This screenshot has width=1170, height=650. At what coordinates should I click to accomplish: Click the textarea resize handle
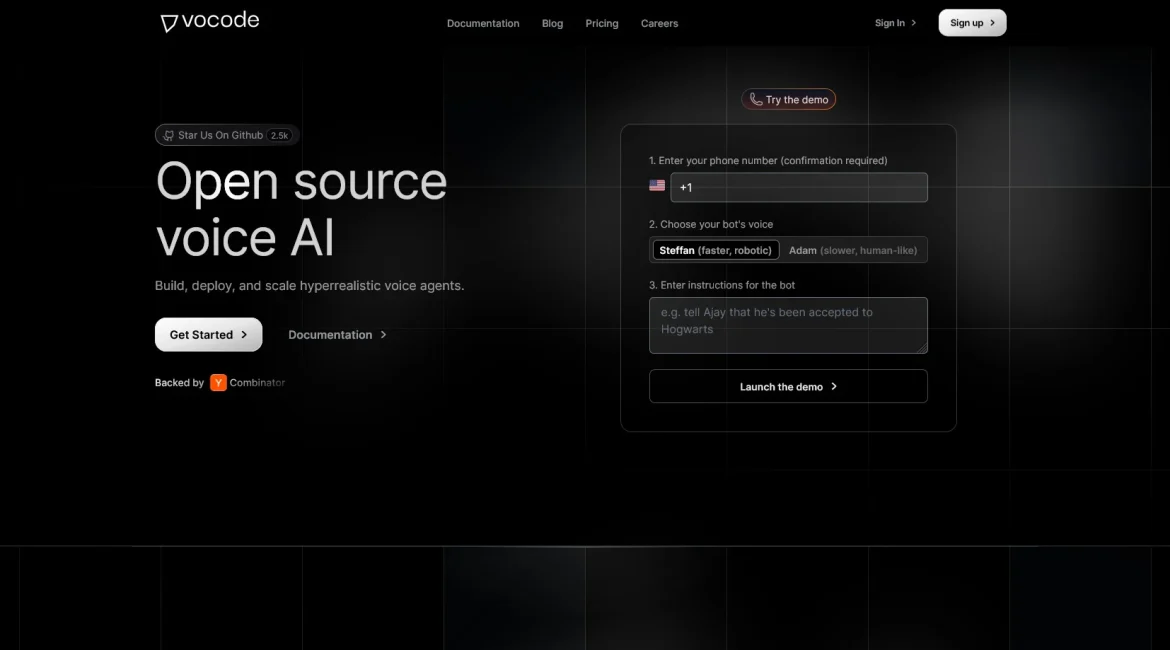pyautogui.click(x=923, y=349)
